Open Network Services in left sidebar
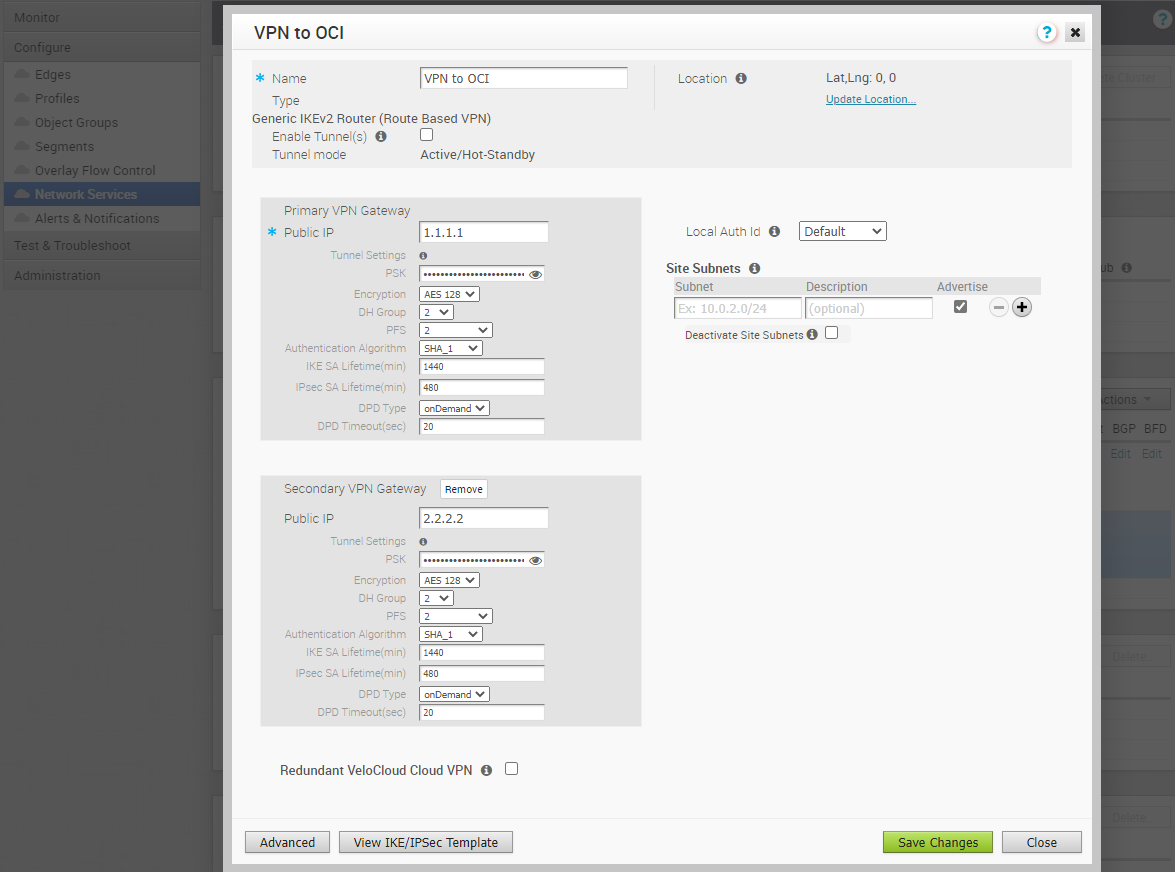 pyautogui.click(x=86, y=194)
